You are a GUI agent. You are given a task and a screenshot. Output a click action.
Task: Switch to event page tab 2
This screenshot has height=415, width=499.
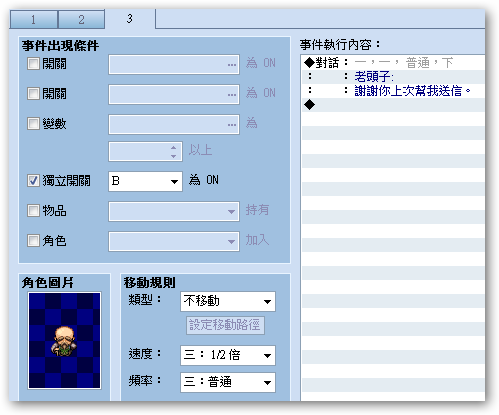(x=82, y=19)
